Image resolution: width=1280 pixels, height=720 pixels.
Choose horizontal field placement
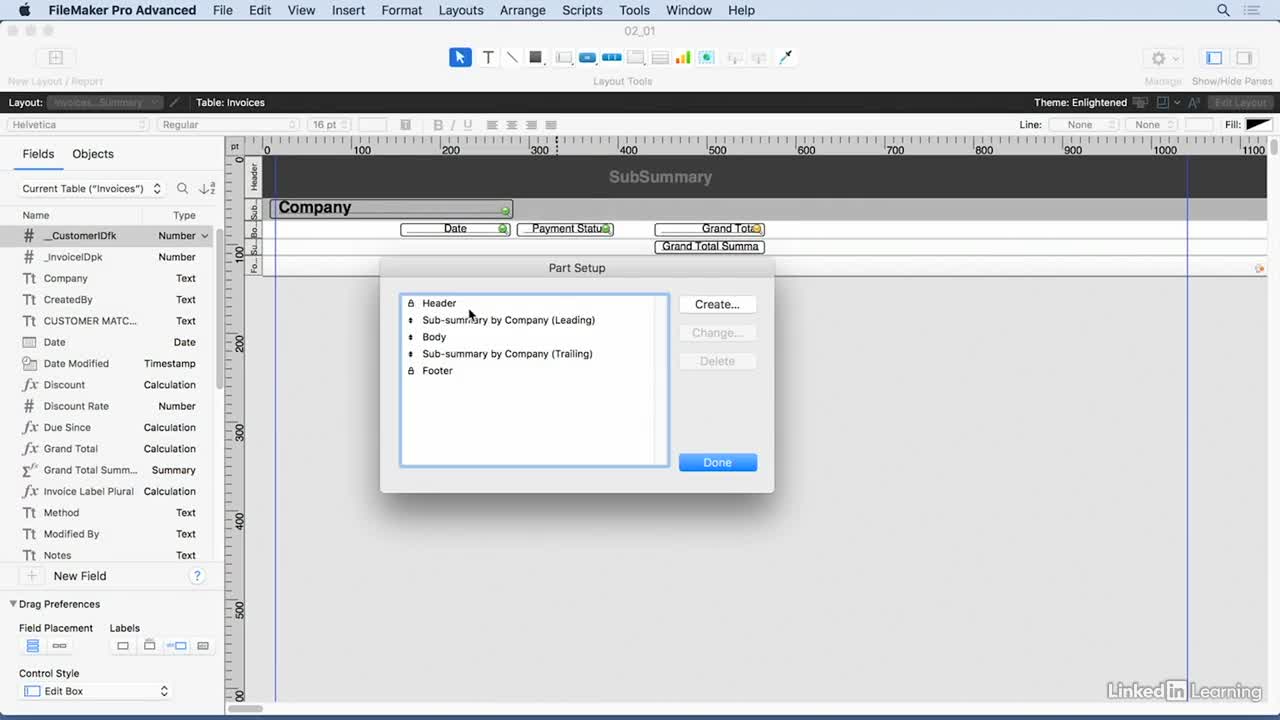click(59, 646)
